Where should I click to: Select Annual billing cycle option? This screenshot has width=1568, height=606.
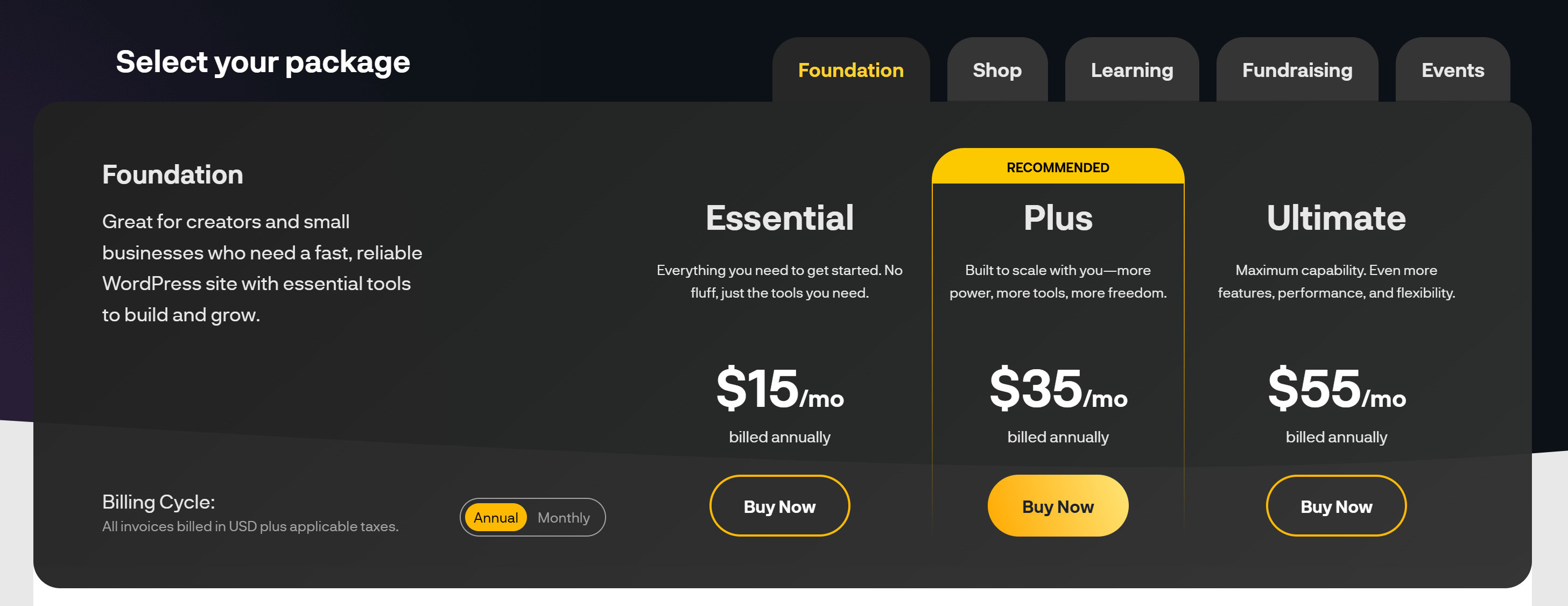click(x=495, y=517)
